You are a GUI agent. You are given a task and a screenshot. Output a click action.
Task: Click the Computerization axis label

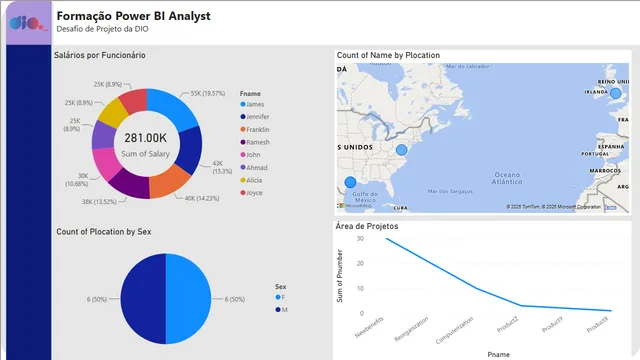pyautogui.click(x=454, y=330)
